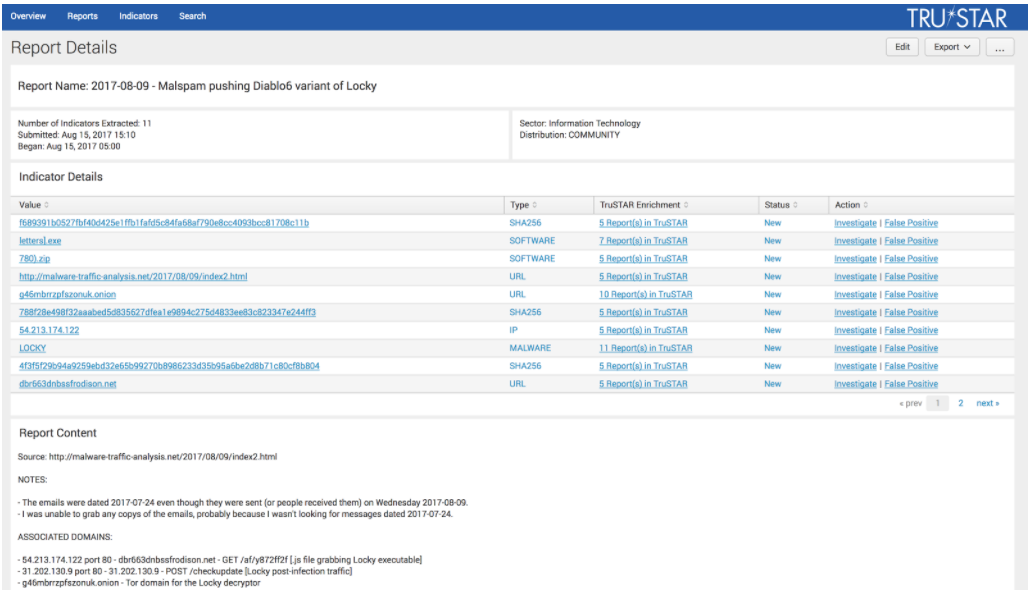Expand sorting options on the Action header
Screen dimensions: 1034x600
pyautogui.click(x=866, y=204)
